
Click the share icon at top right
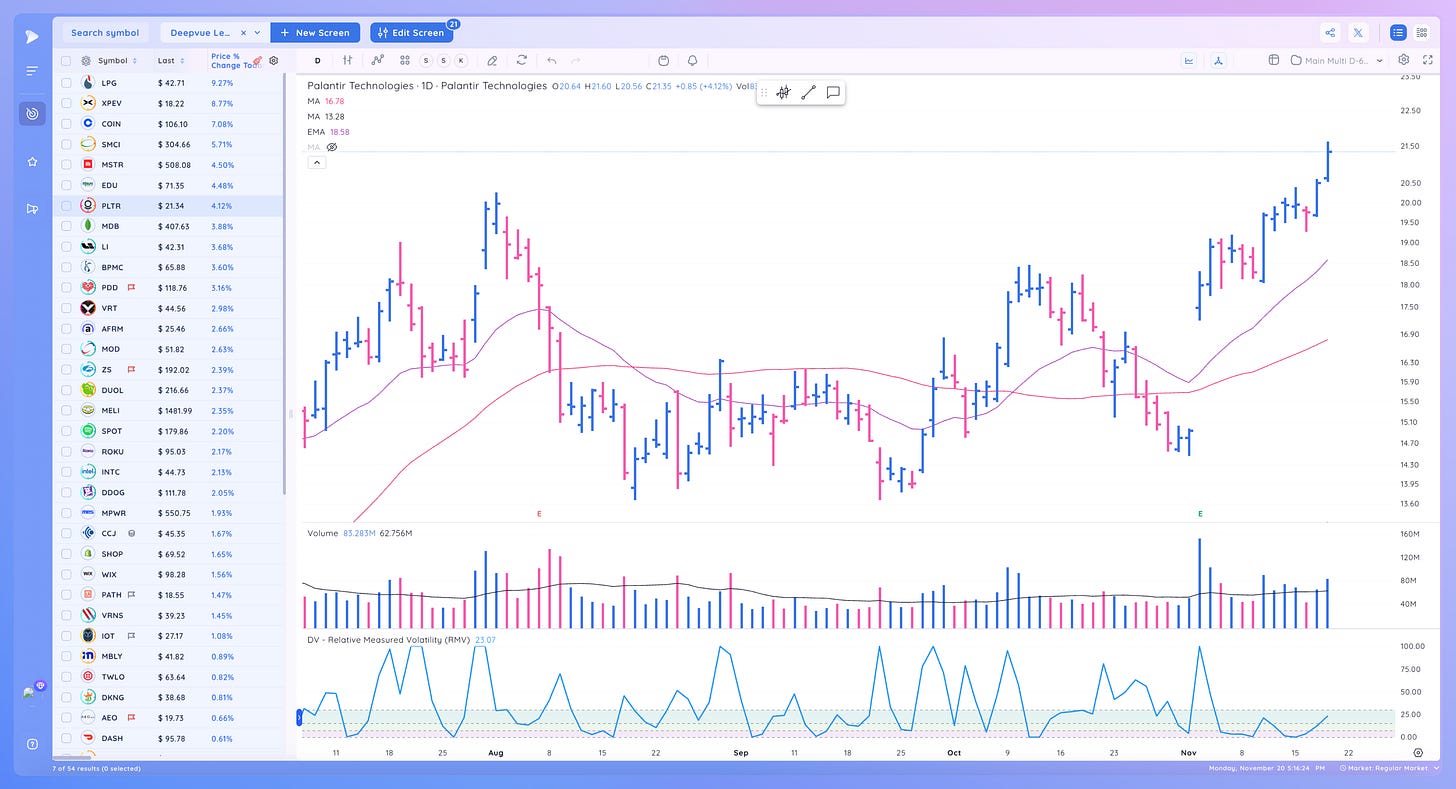click(1330, 32)
